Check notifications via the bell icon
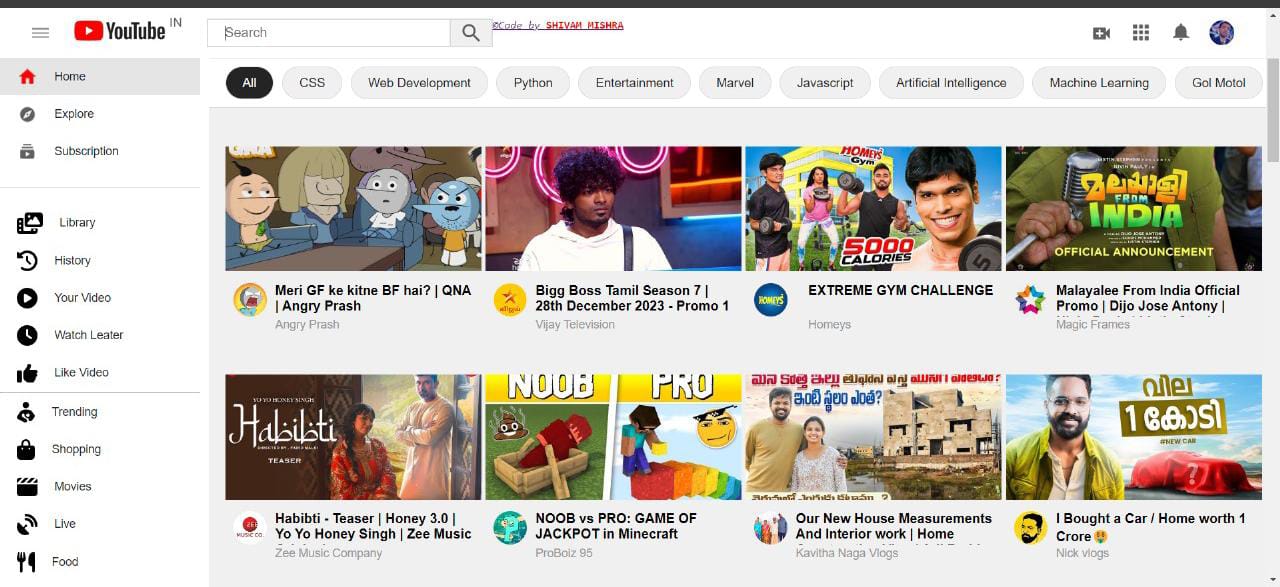Image resolution: width=1280 pixels, height=587 pixels. coord(1180,32)
